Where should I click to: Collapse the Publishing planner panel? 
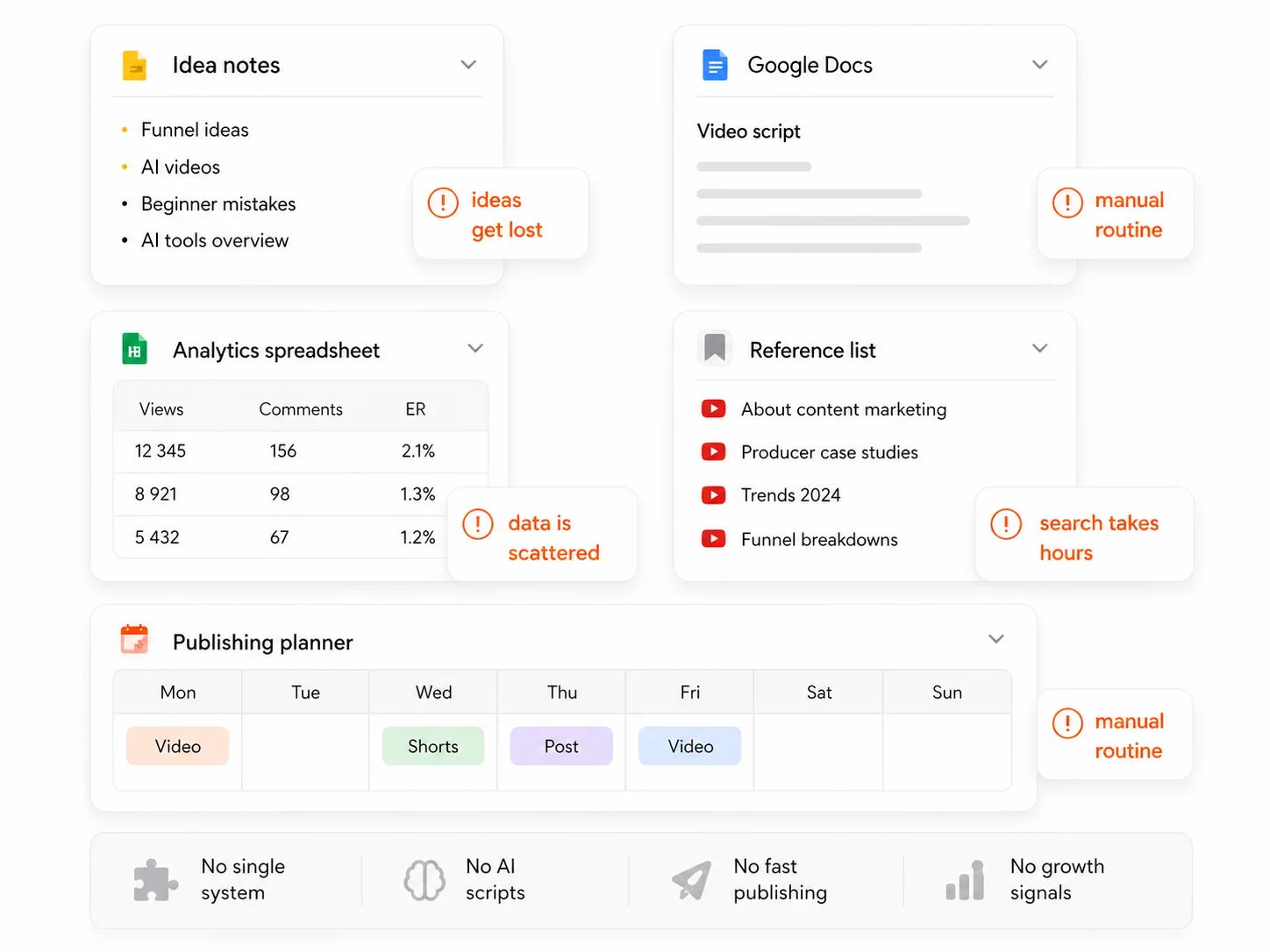pos(995,639)
